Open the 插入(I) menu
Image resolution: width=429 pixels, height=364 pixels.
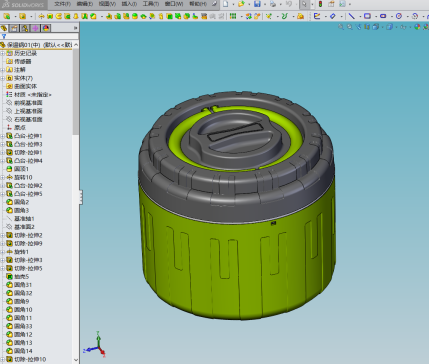click(129, 4)
